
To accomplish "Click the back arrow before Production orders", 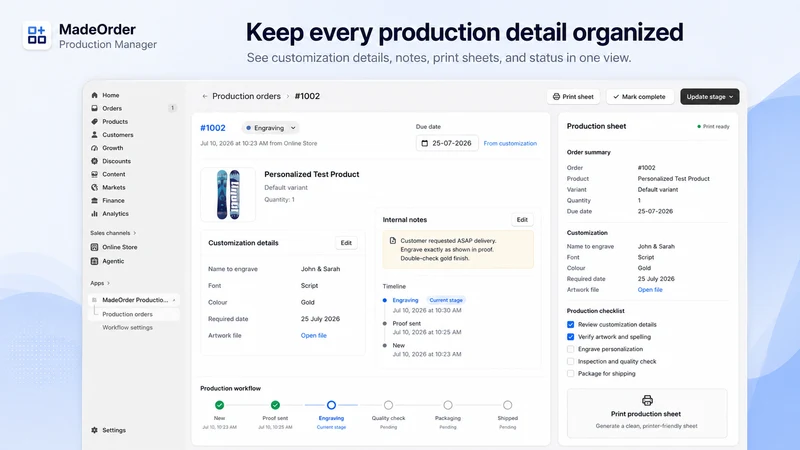I will 205,96.
